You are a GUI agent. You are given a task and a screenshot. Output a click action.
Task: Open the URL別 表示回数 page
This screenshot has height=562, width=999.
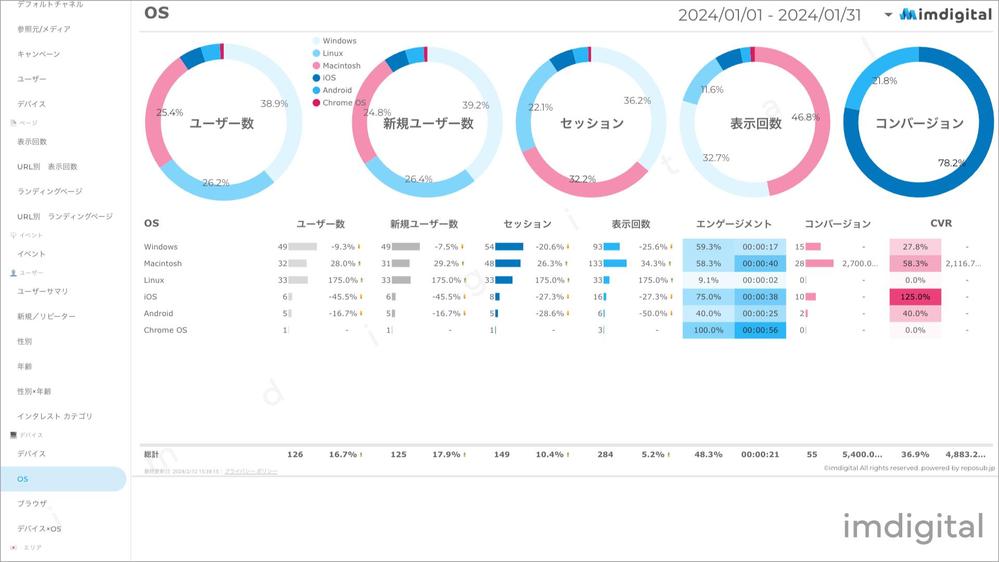47,167
